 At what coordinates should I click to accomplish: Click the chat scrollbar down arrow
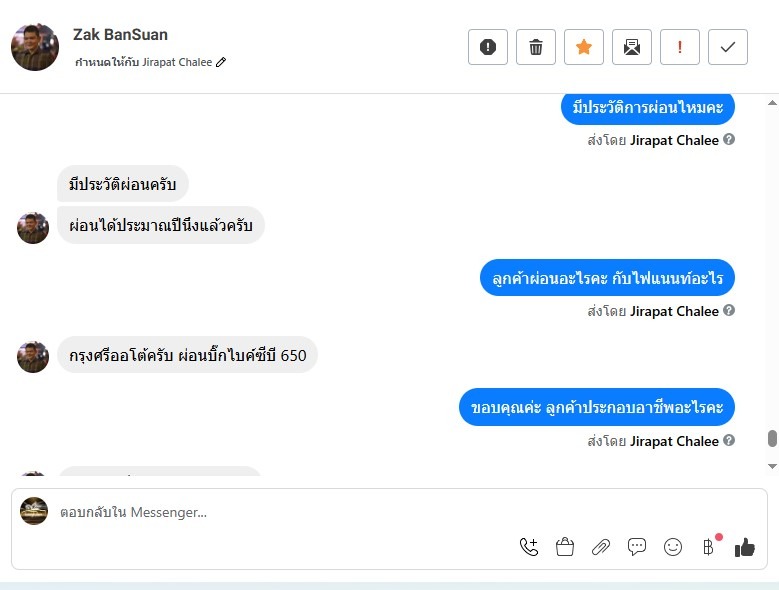tap(771, 466)
